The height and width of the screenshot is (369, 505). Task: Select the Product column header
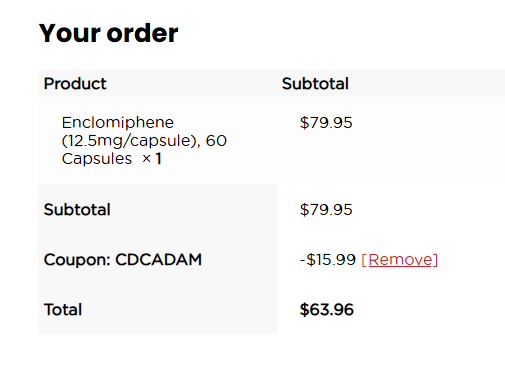tap(75, 83)
